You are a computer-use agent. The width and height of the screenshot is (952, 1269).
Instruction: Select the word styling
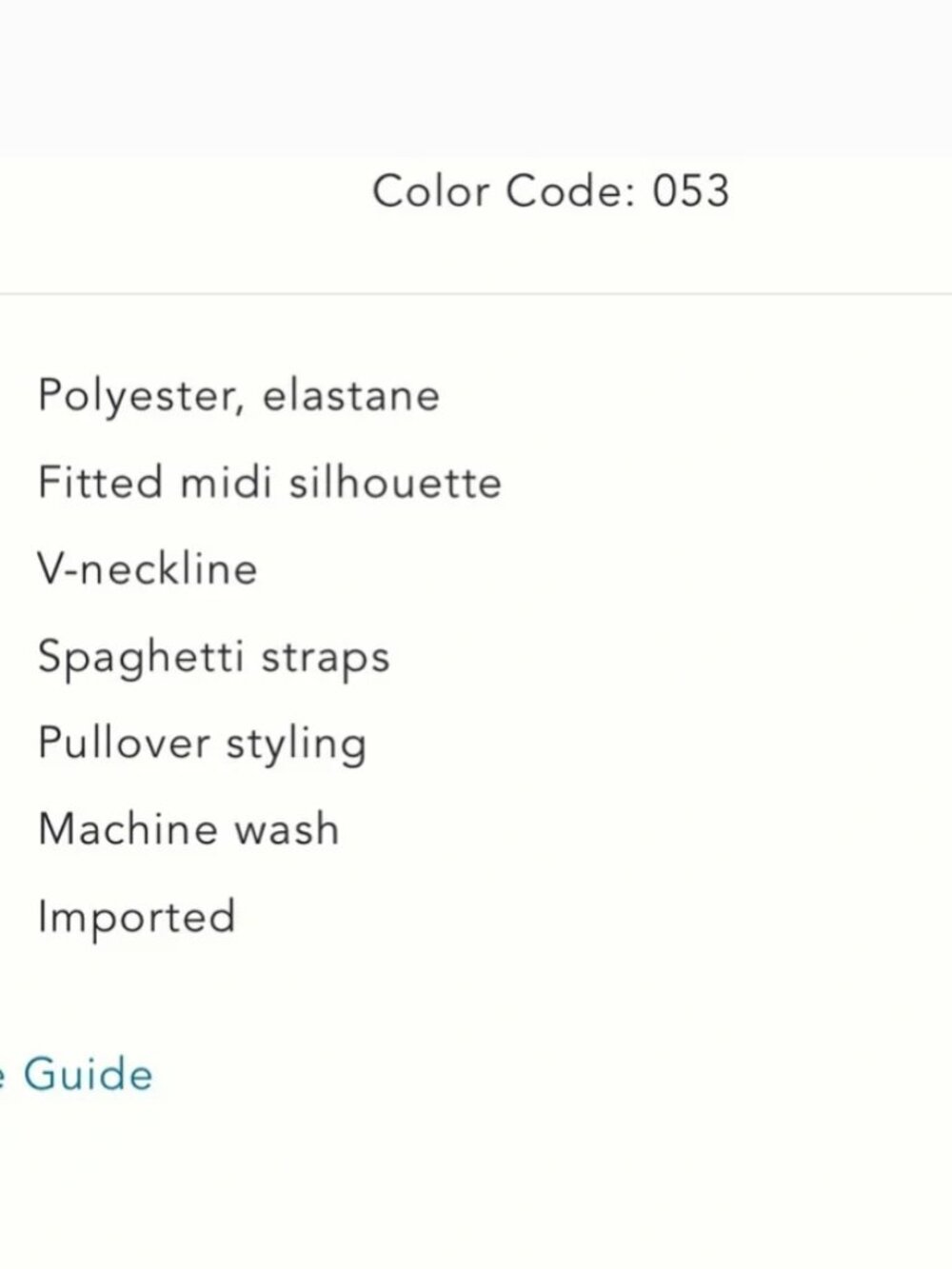coord(296,744)
